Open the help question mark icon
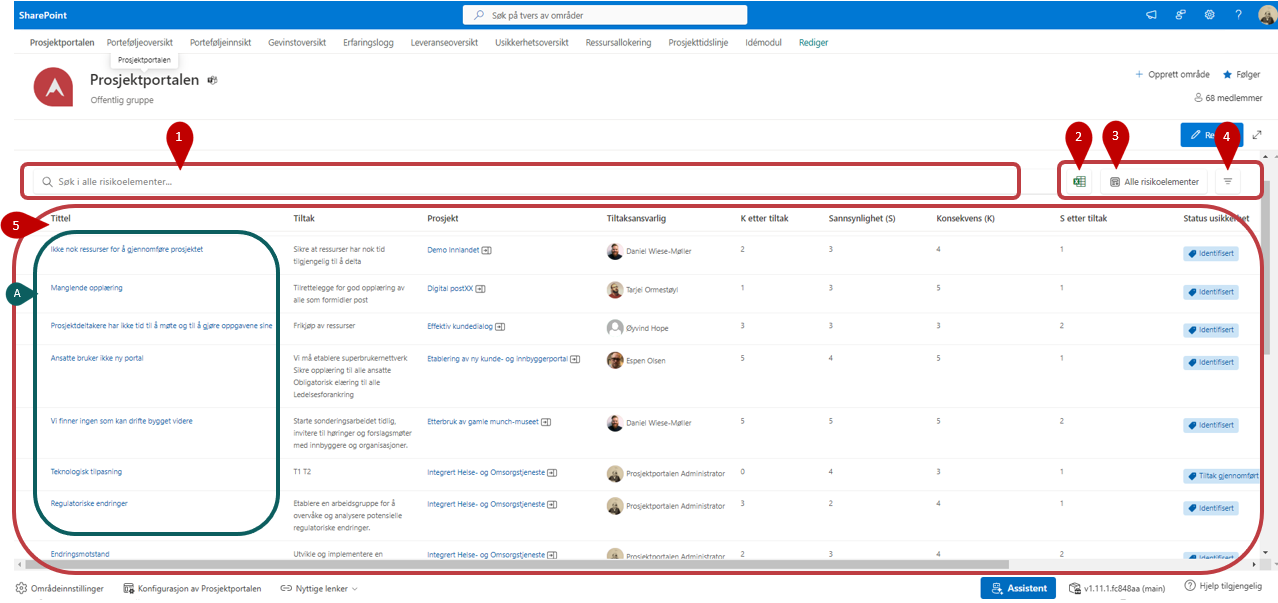 (1238, 15)
